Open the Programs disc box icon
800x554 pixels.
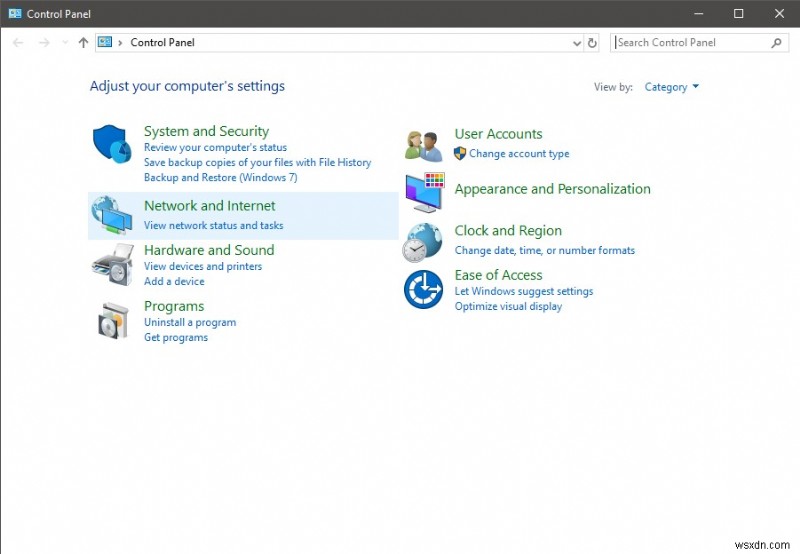112,320
